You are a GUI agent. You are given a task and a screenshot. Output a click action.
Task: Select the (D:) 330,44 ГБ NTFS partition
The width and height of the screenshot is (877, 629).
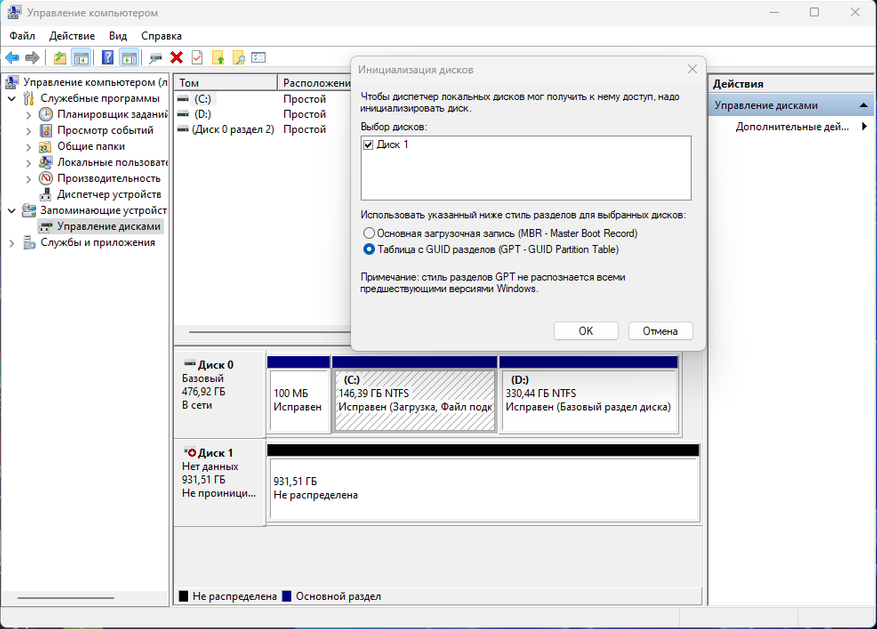point(588,395)
